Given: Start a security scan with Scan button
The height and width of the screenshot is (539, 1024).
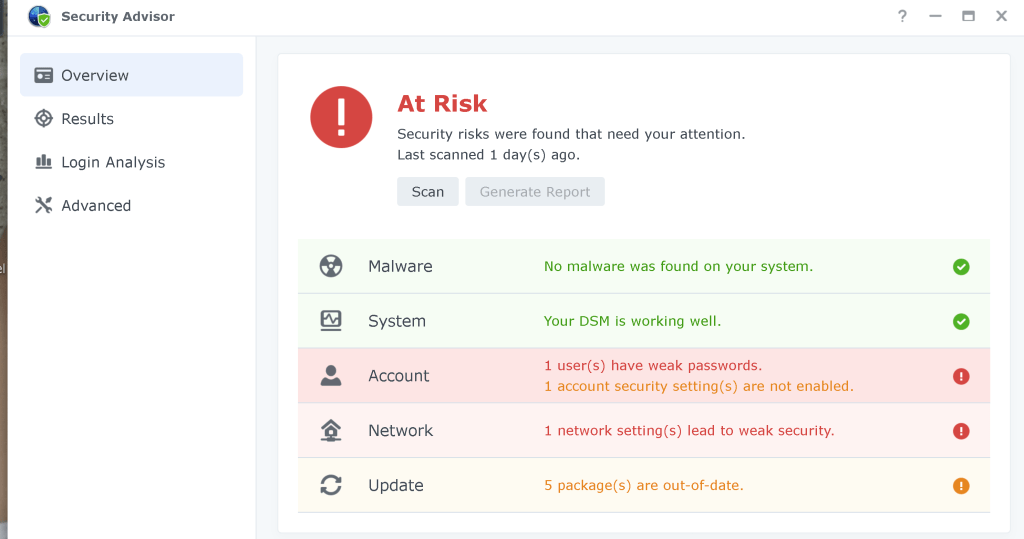Looking at the screenshot, I should [x=428, y=191].
